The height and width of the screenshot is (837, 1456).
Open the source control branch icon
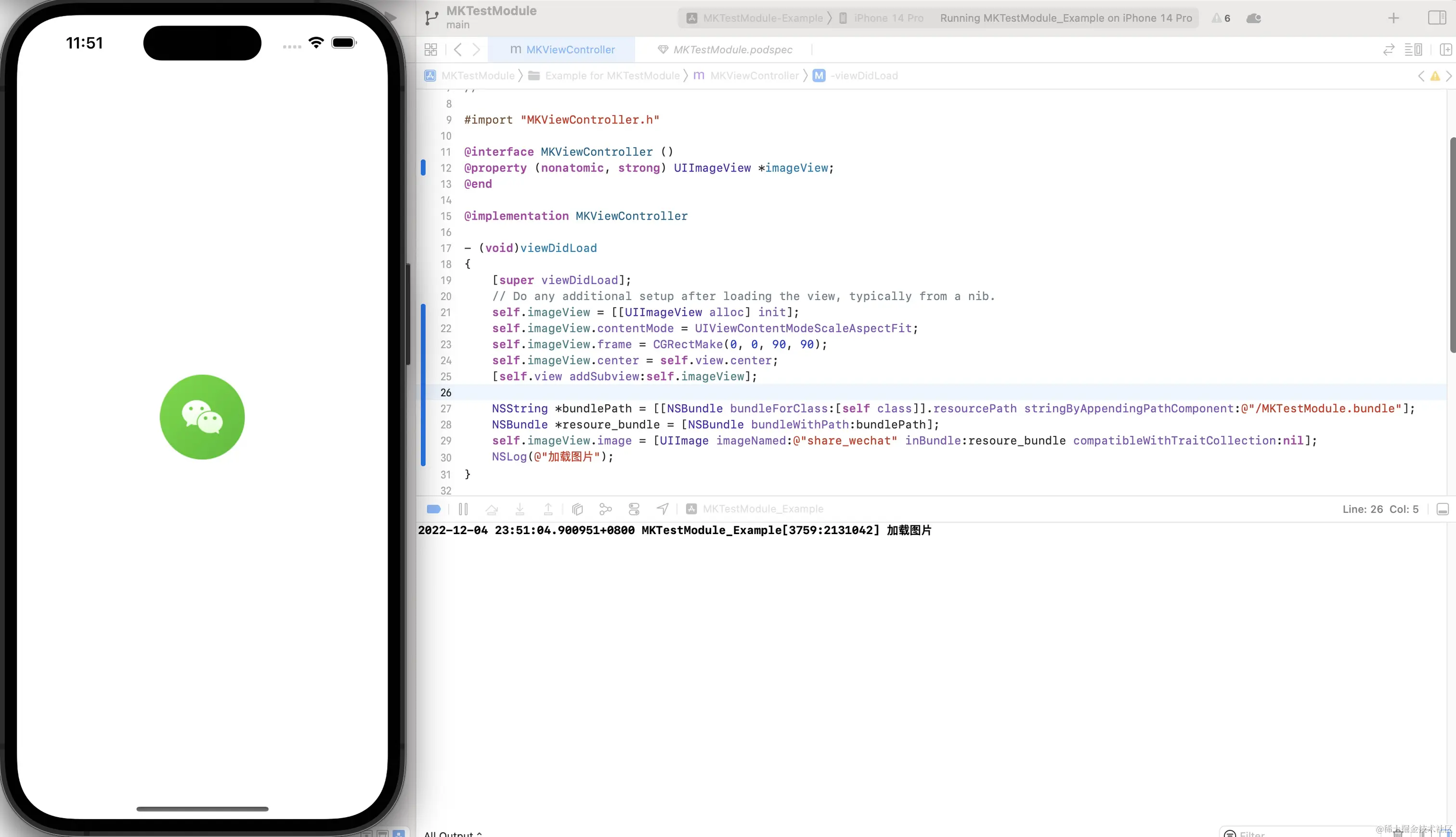coord(431,18)
